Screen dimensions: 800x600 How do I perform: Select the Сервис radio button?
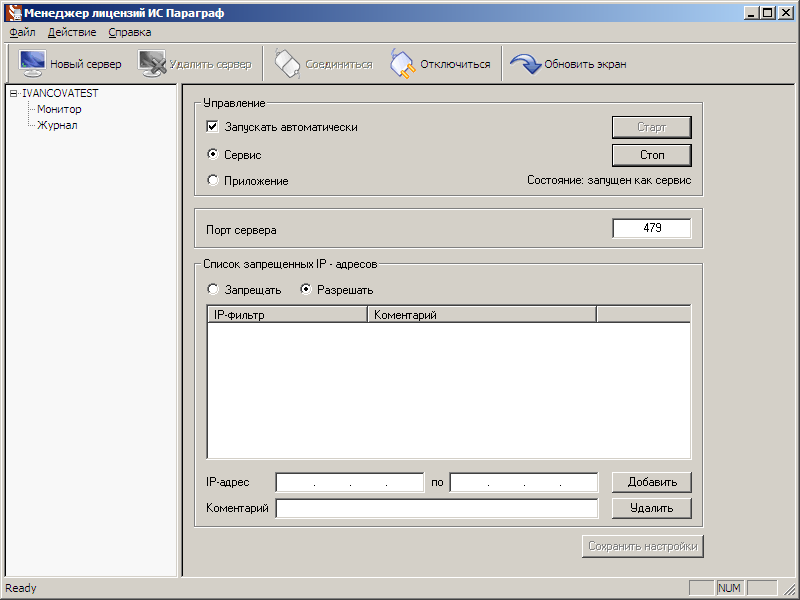[213, 155]
